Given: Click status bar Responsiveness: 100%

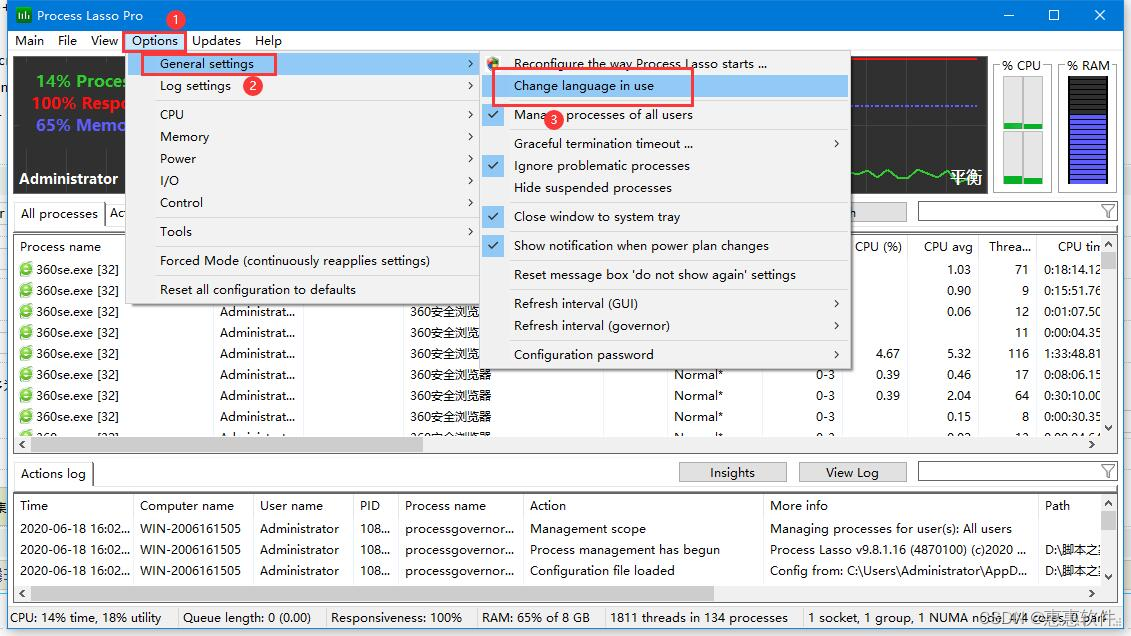Looking at the screenshot, I should point(397,618).
